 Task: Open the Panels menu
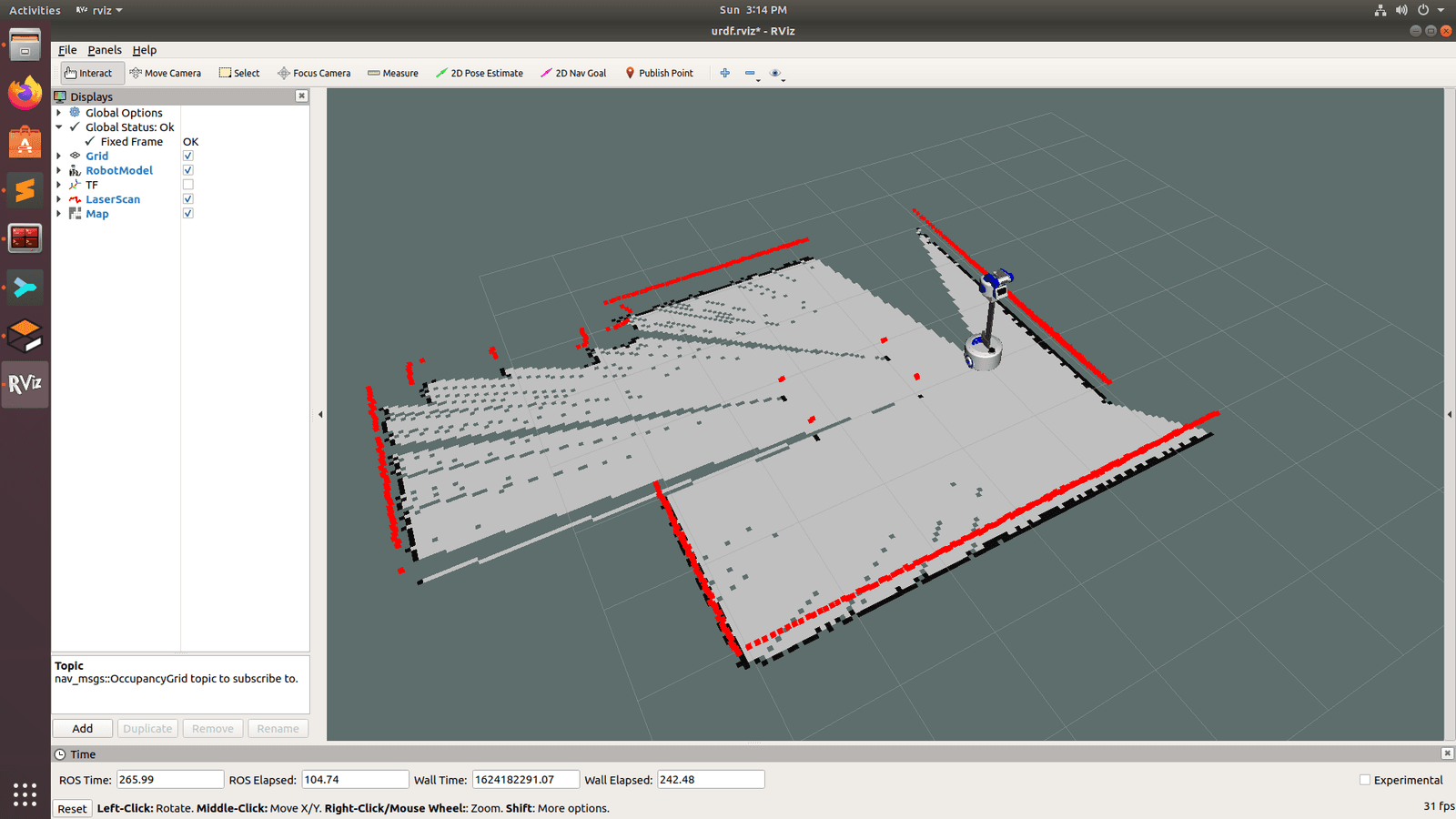(105, 50)
